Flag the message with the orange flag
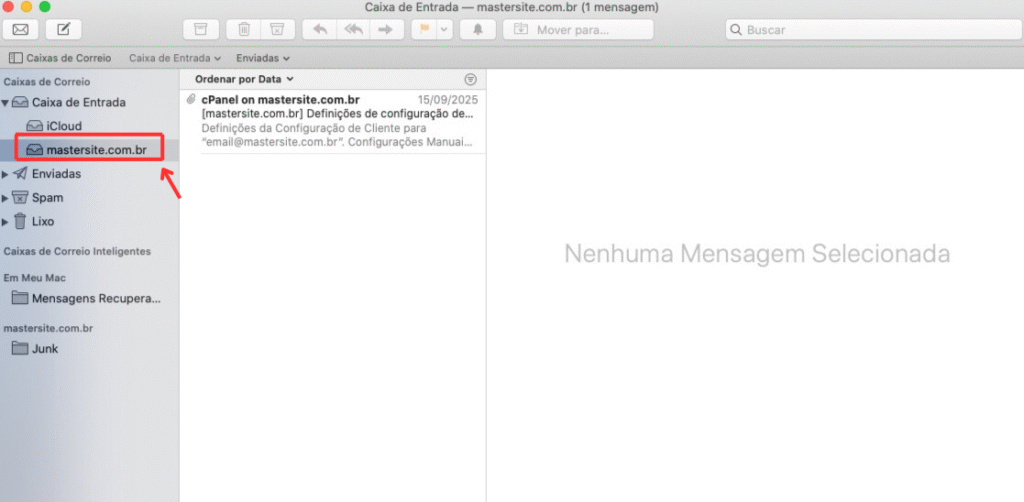 click(x=424, y=30)
